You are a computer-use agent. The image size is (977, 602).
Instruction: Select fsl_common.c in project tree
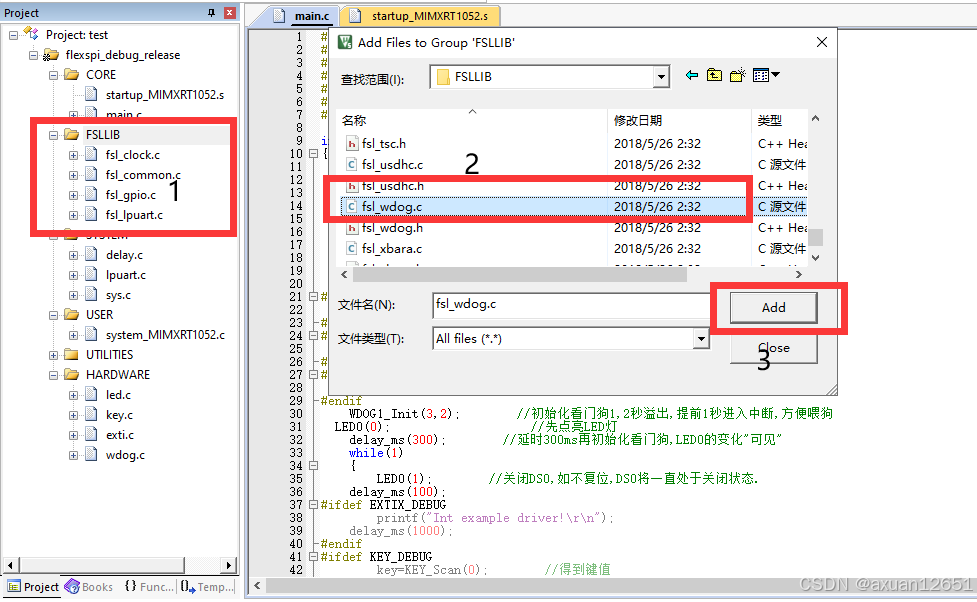(143, 175)
